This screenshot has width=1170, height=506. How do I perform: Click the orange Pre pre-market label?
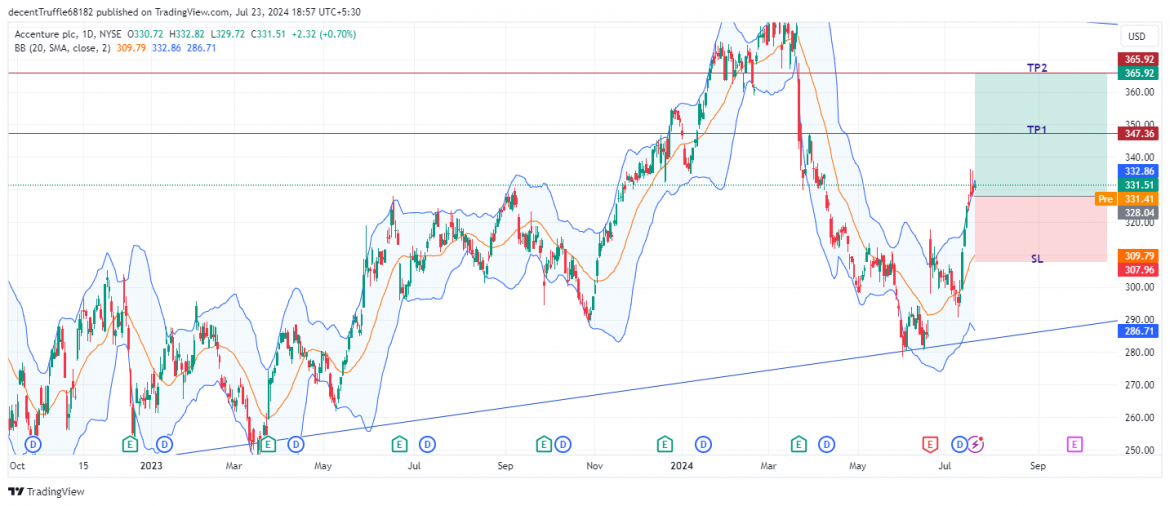(1105, 199)
